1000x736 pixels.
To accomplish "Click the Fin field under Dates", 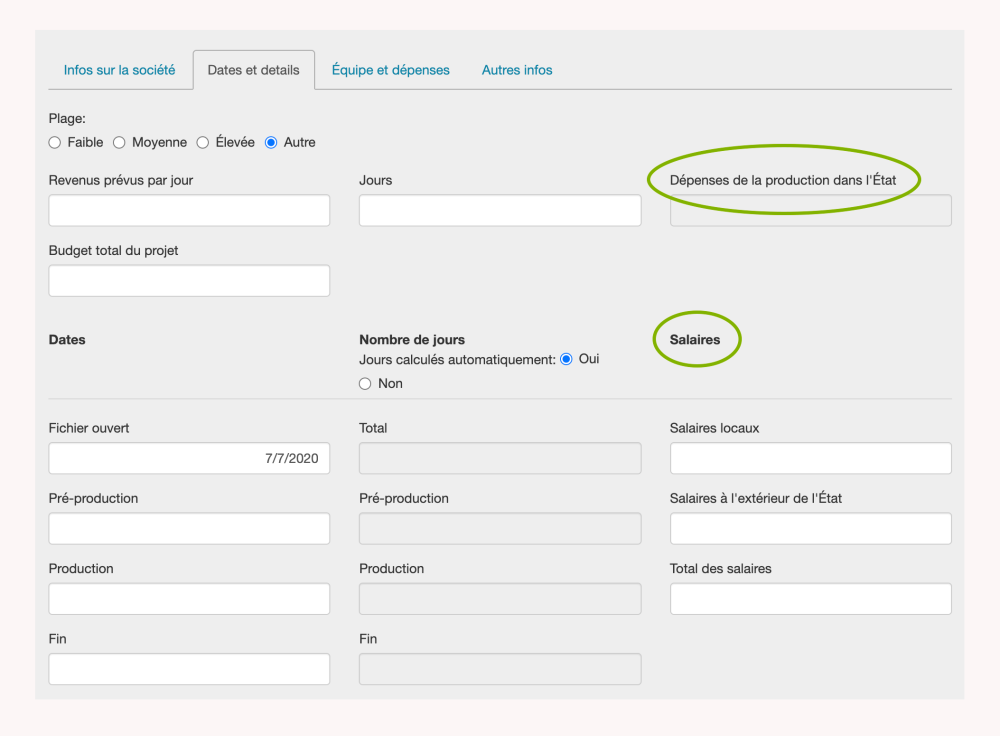I will pos(189,669).
